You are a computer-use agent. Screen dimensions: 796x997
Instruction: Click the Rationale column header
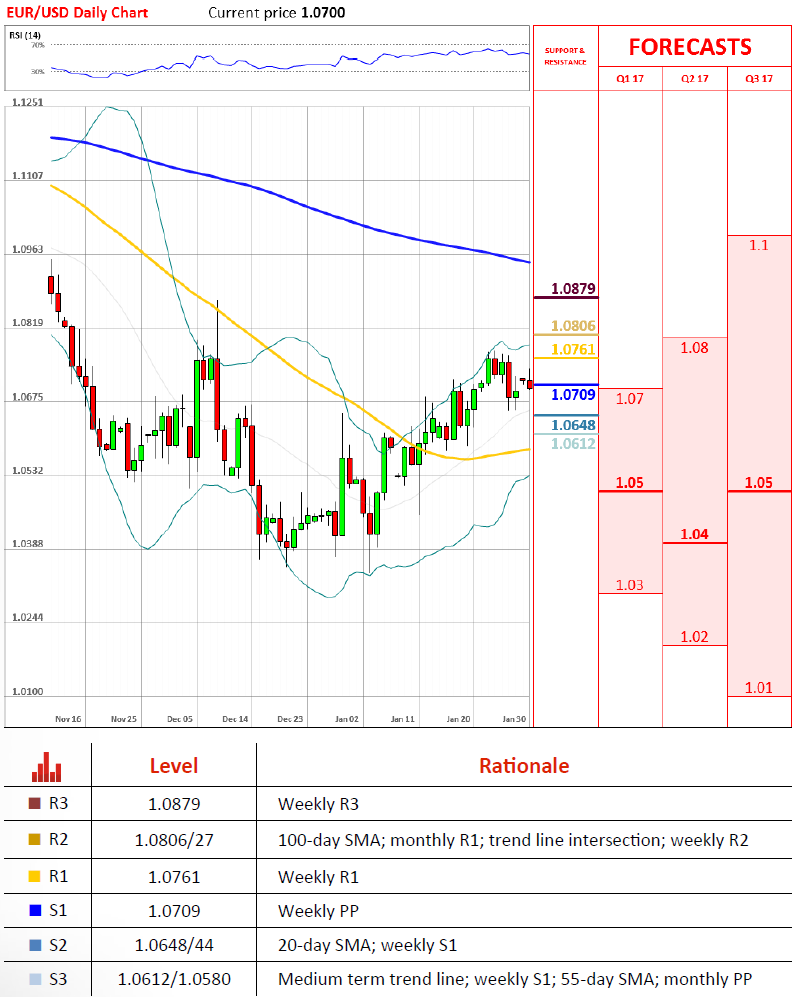pyautogui.click(x=524, y=766)
